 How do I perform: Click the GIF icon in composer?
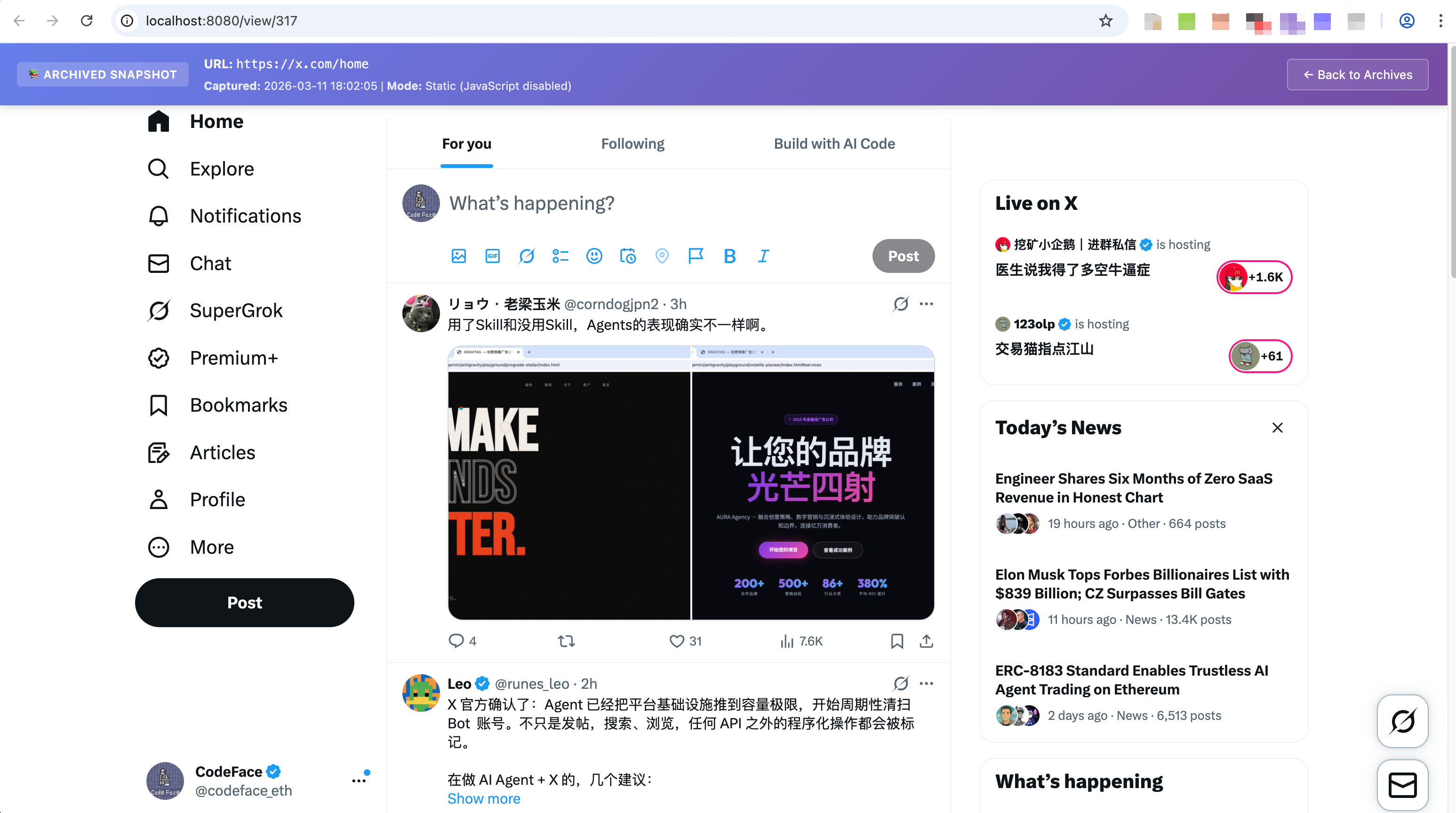point(492,256)
